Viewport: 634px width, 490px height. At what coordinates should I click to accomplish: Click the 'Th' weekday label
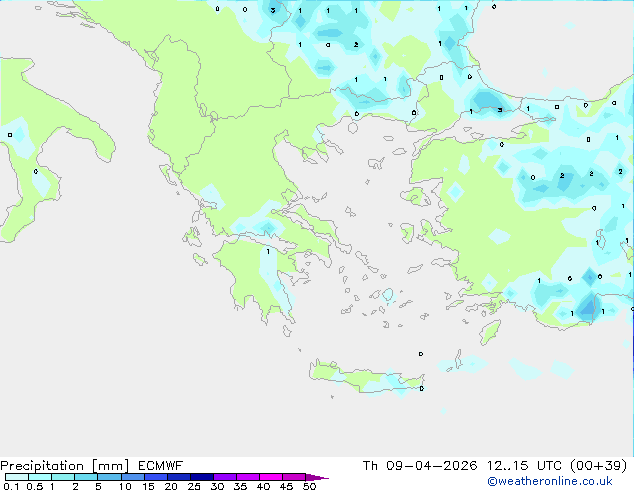click(x=370, y=466)
